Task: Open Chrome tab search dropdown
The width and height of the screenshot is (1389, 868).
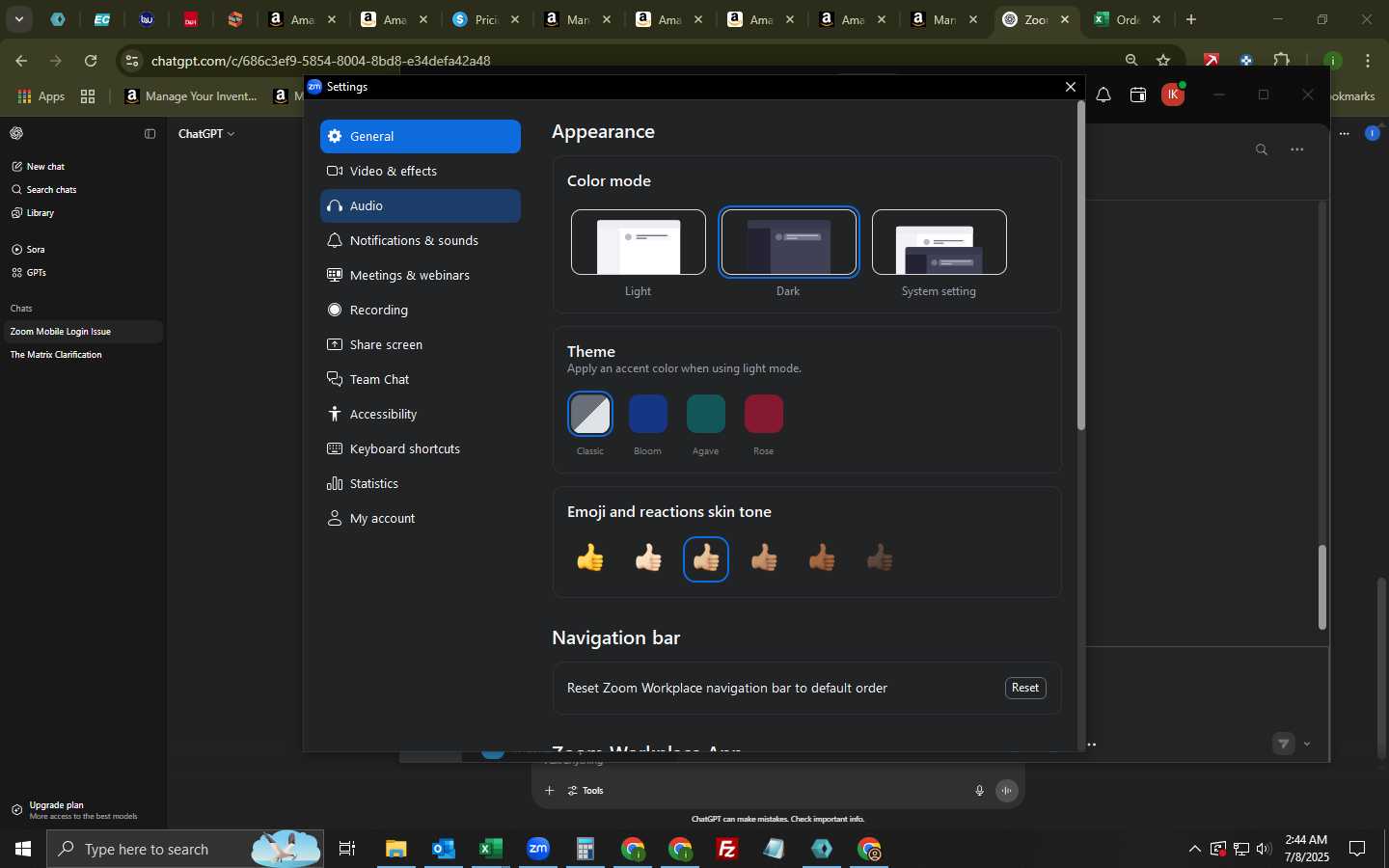Action: [18, 19]
